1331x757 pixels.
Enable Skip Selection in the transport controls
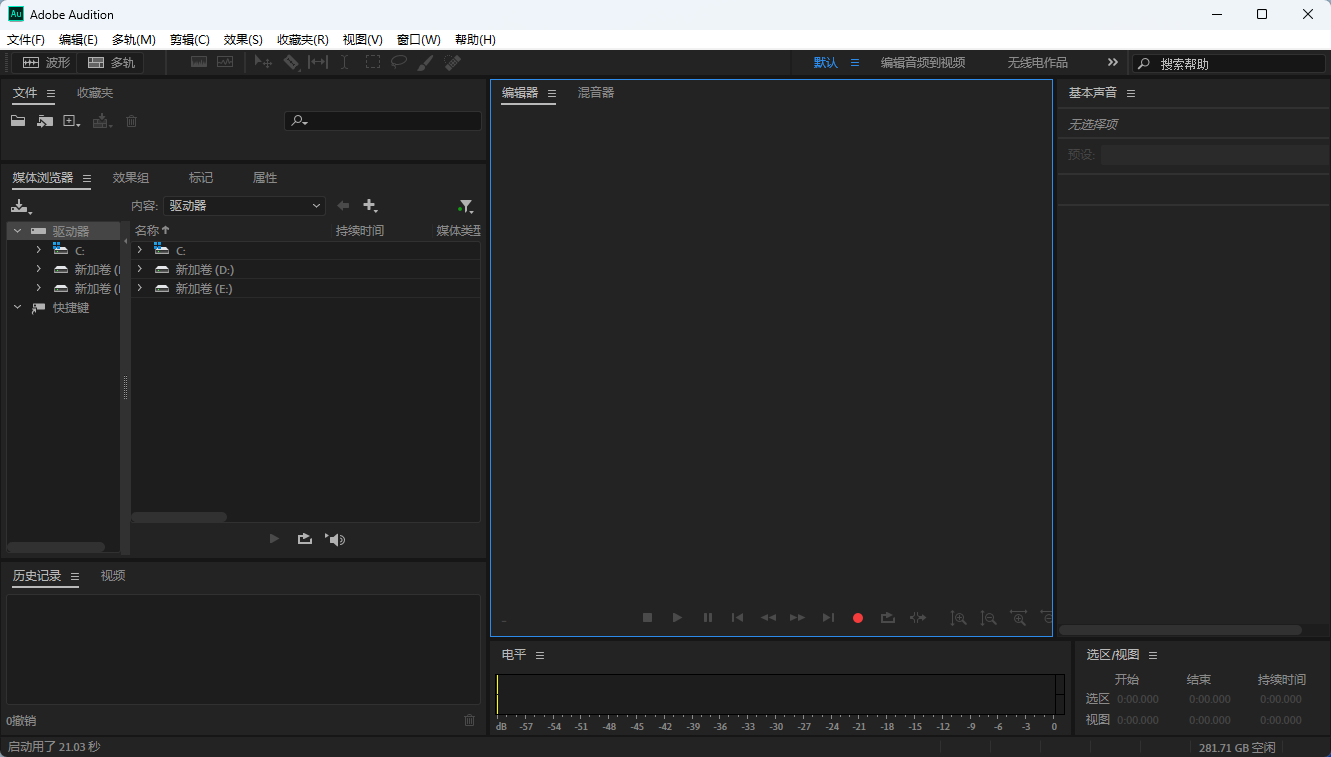(917, 618)
